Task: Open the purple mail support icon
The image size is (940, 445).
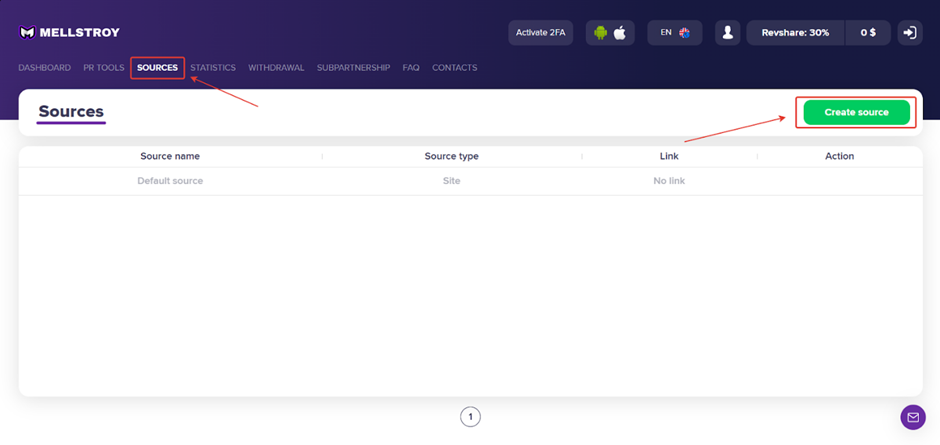Action: point(912,417)
